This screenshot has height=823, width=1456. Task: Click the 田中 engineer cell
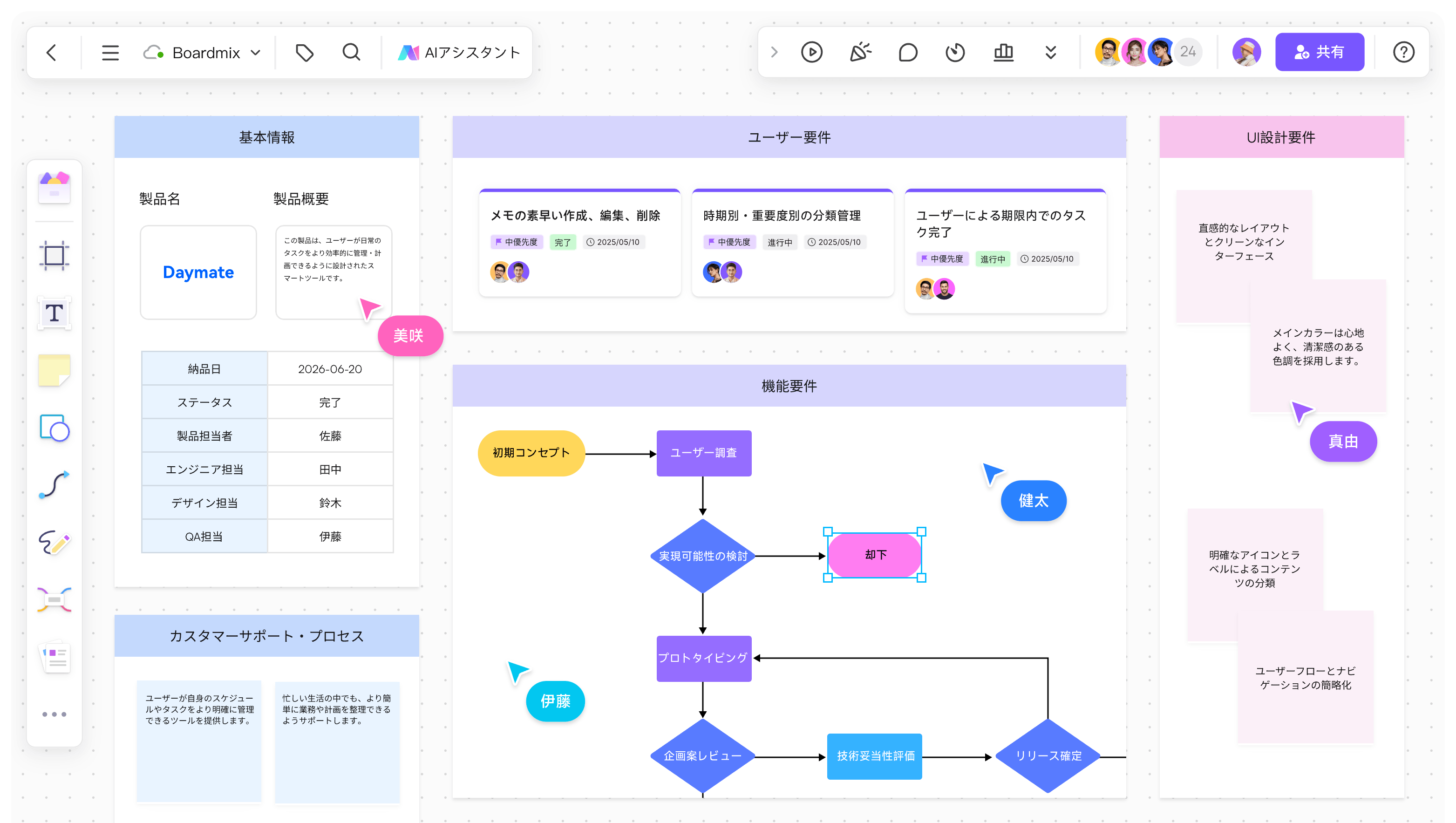click(x=330, y=469)
